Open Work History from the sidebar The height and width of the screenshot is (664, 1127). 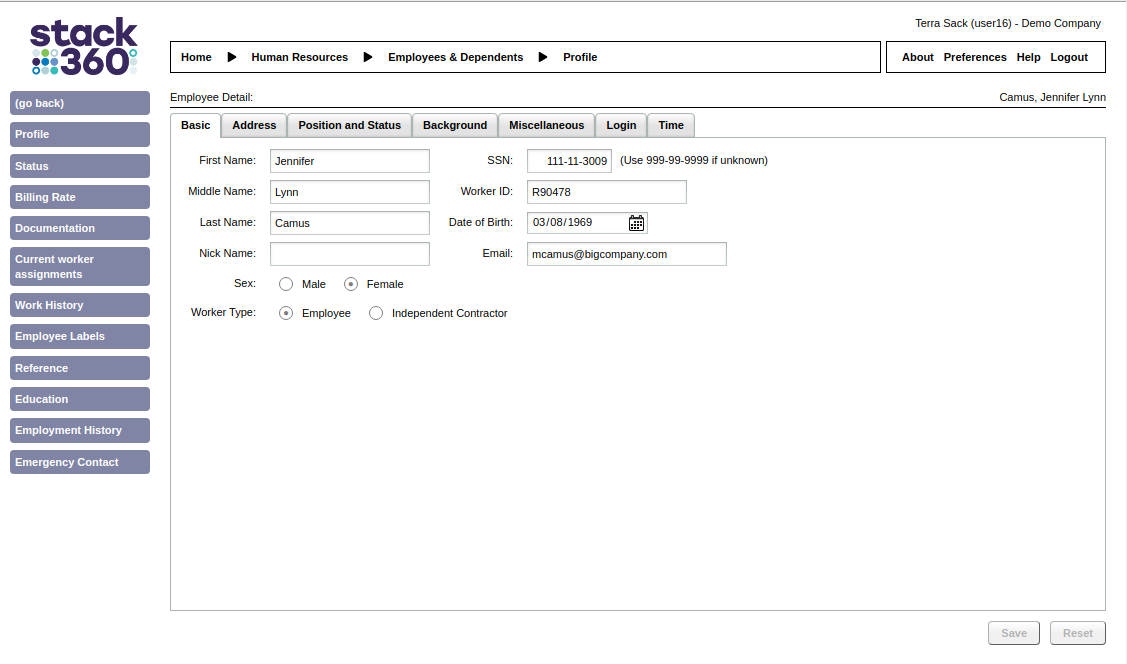(79, 305)
